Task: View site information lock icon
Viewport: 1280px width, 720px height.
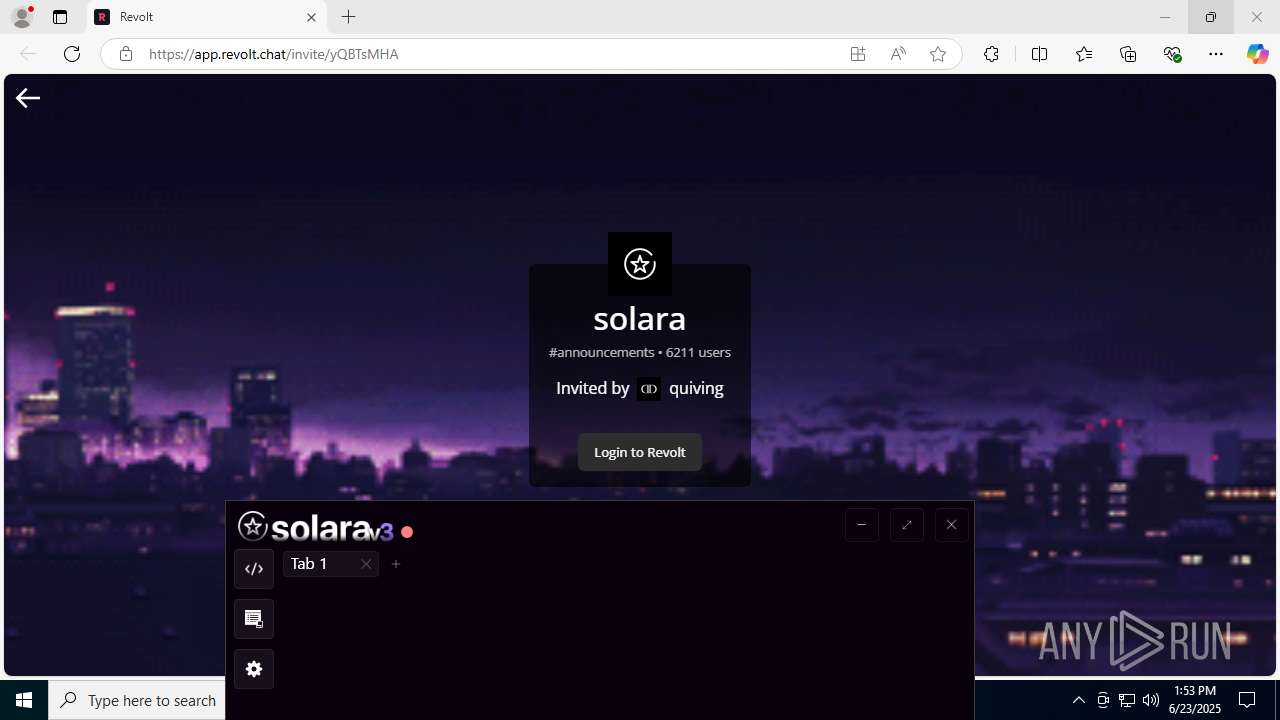Action: tap(126, 54)
